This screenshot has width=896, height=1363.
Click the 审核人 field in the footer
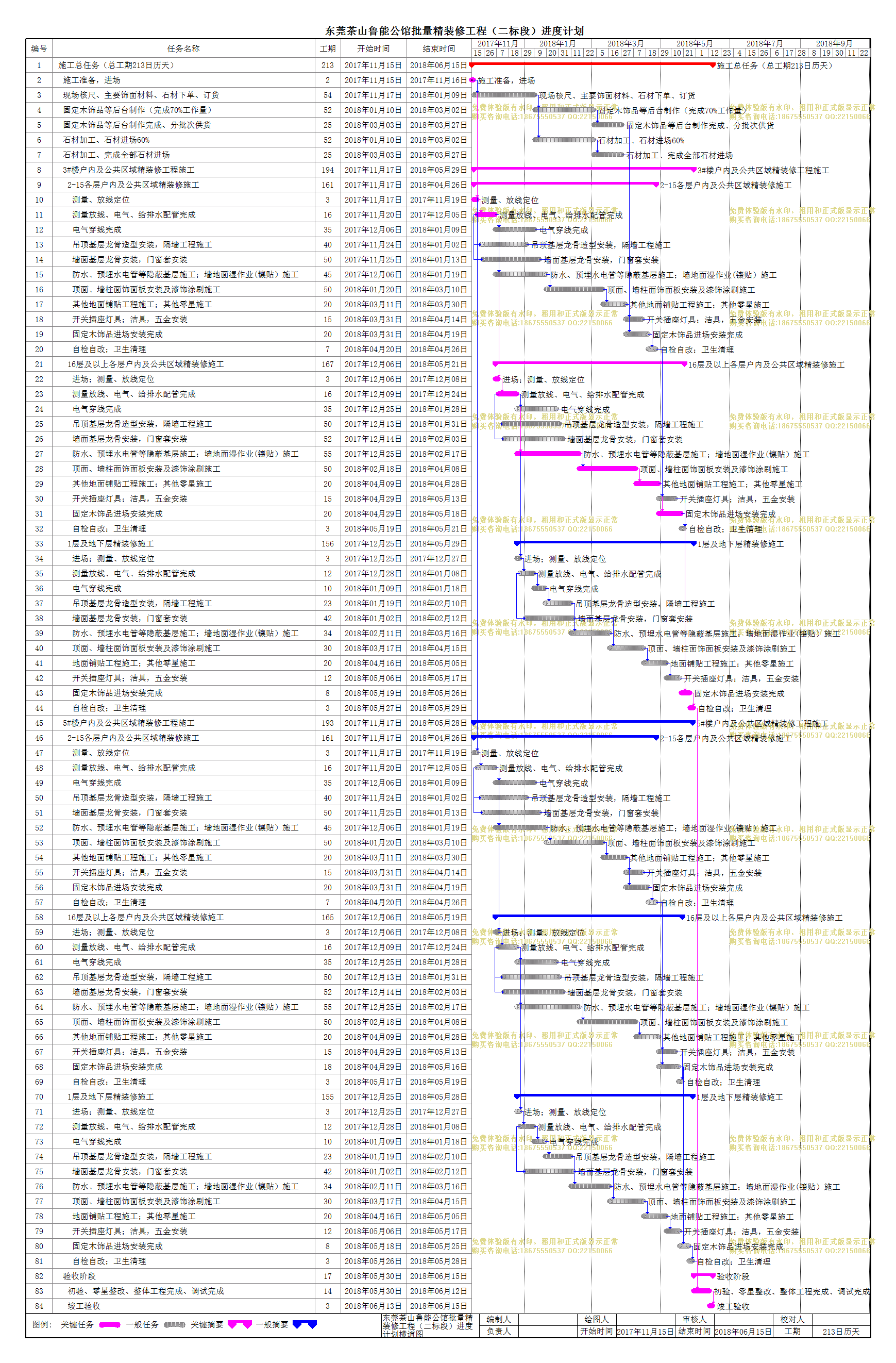694,1320
